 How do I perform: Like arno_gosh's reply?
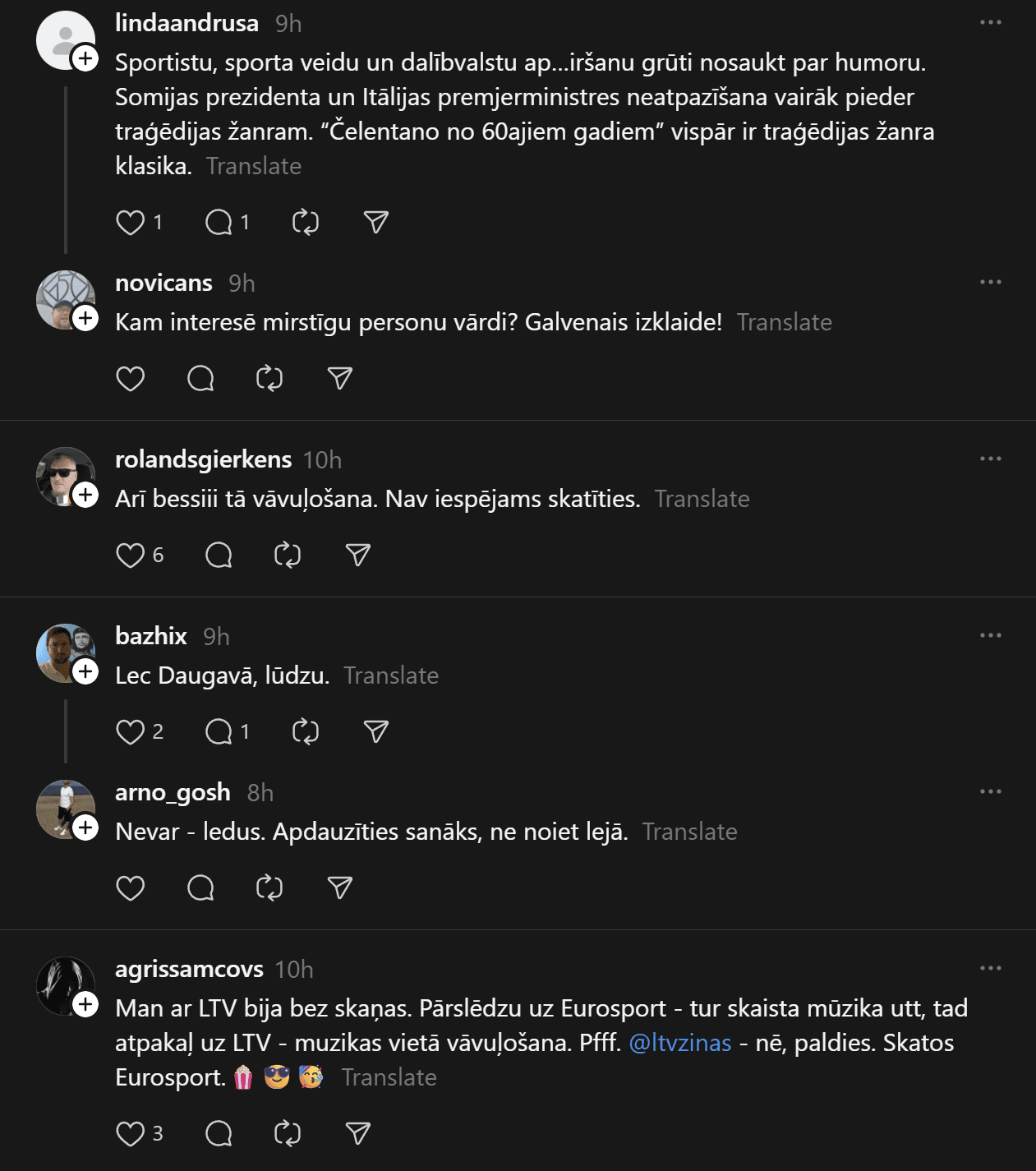131,888
